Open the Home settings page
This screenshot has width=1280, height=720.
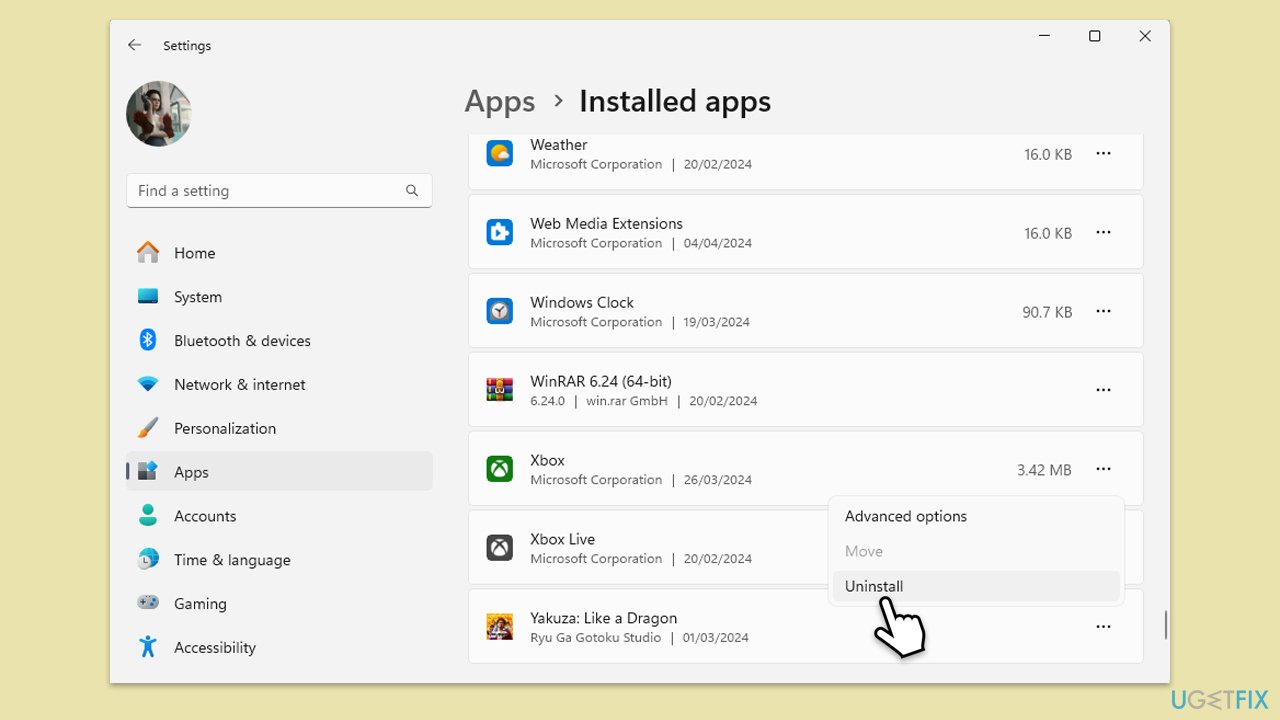click(x=194, y=253)
